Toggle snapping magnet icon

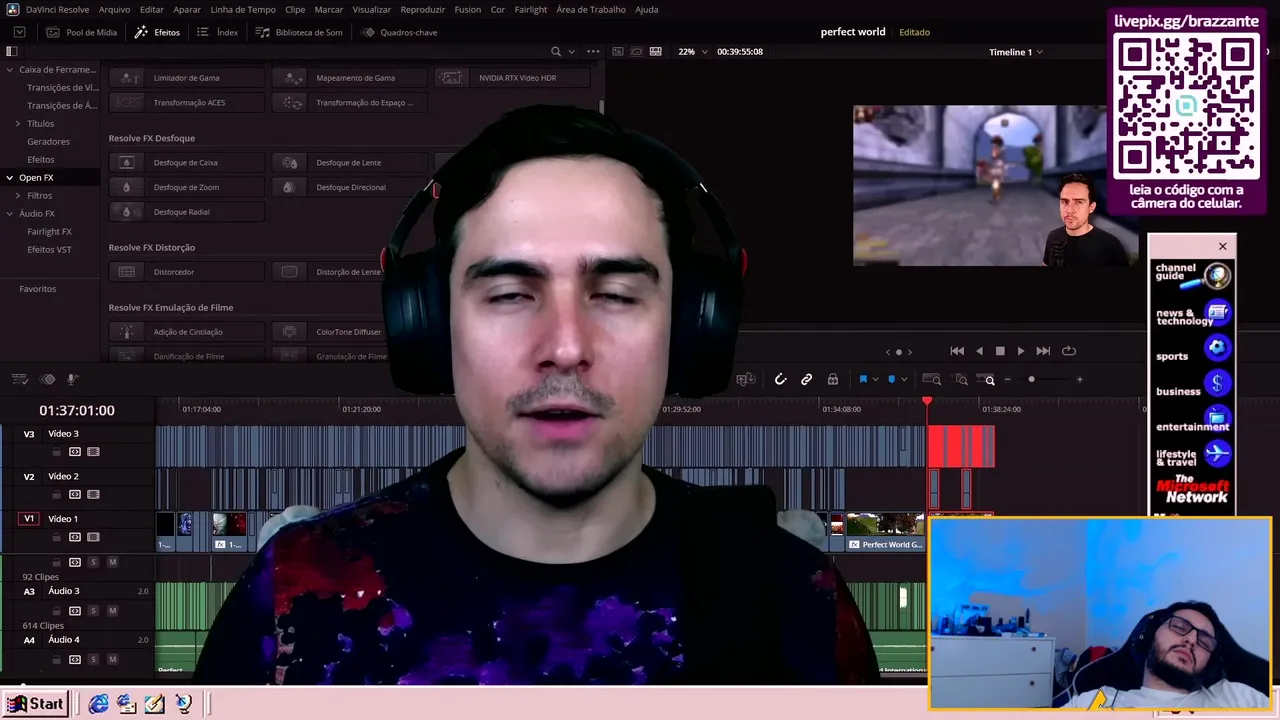(781, 379)
